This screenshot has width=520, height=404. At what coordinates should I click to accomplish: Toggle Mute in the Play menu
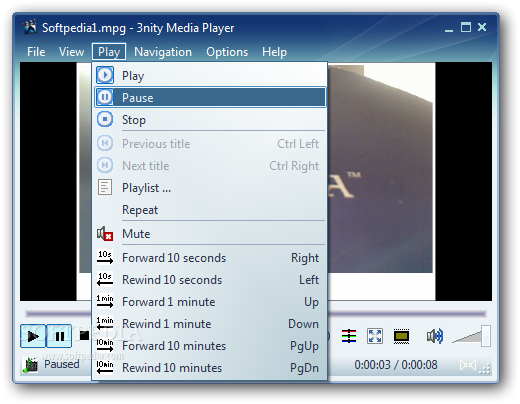coord(210,234)
